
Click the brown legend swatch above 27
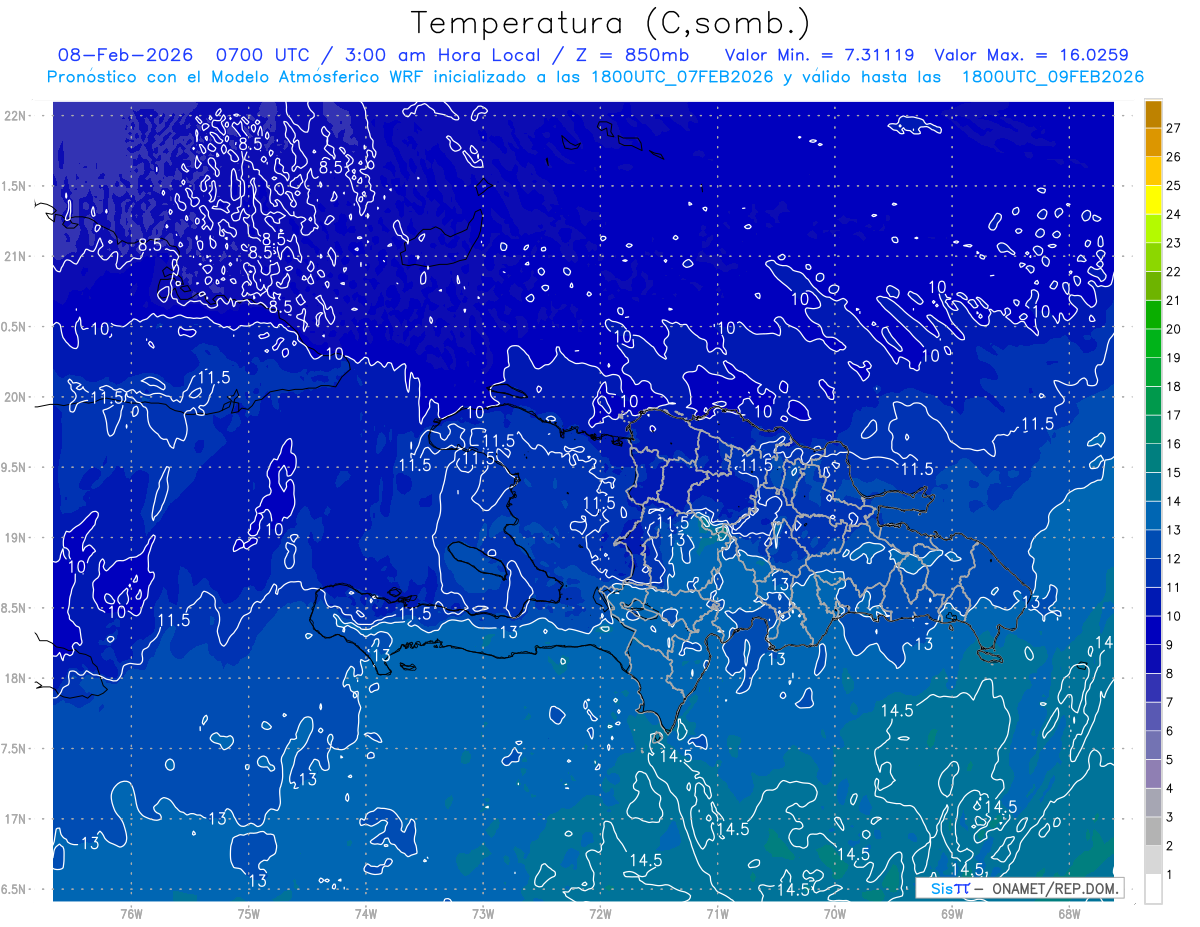tap(1153, 114)
